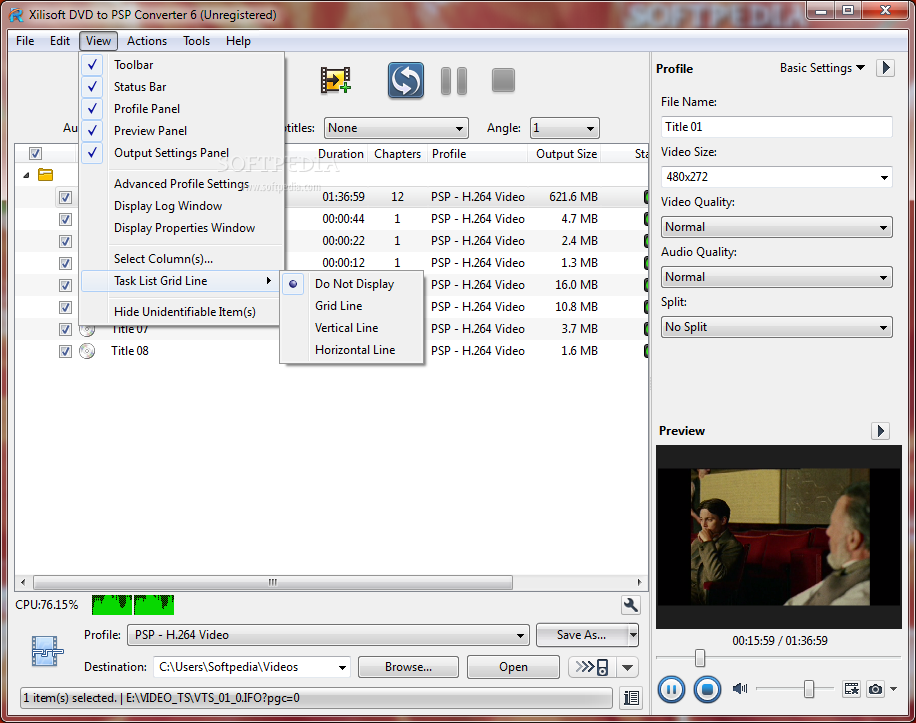Viewport: 916px width, 723px height.
Task: Click the pause conversion toolbar icon
Action: tap(454, 81)
